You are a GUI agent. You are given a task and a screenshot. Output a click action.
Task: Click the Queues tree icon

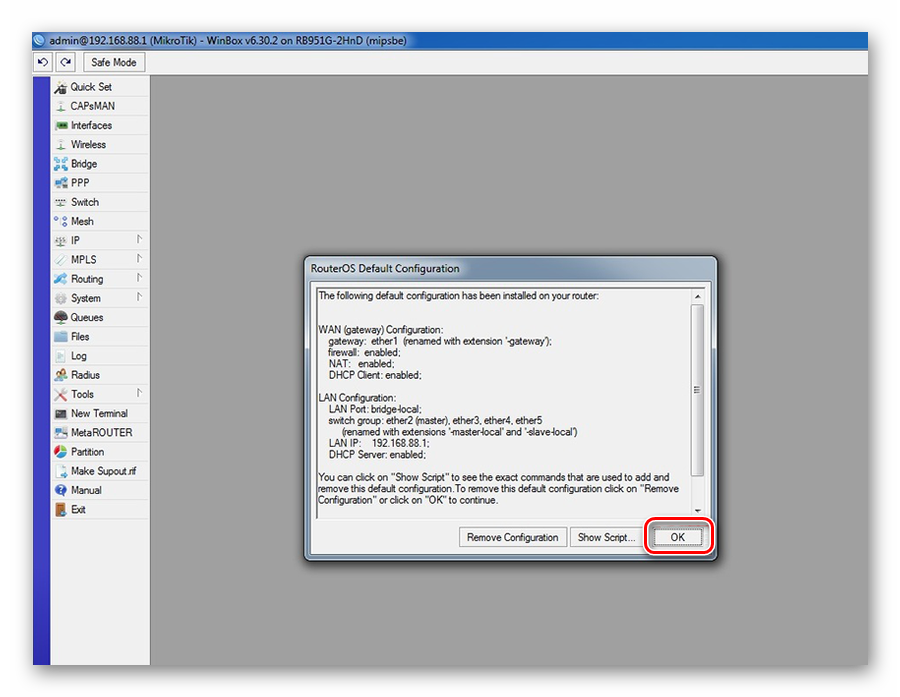pyautogui.click(x=61, y=317)
